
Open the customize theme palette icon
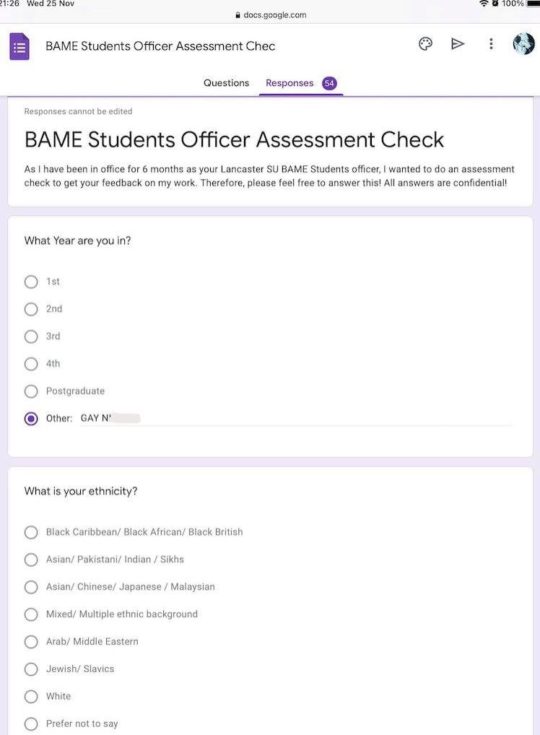425,44
